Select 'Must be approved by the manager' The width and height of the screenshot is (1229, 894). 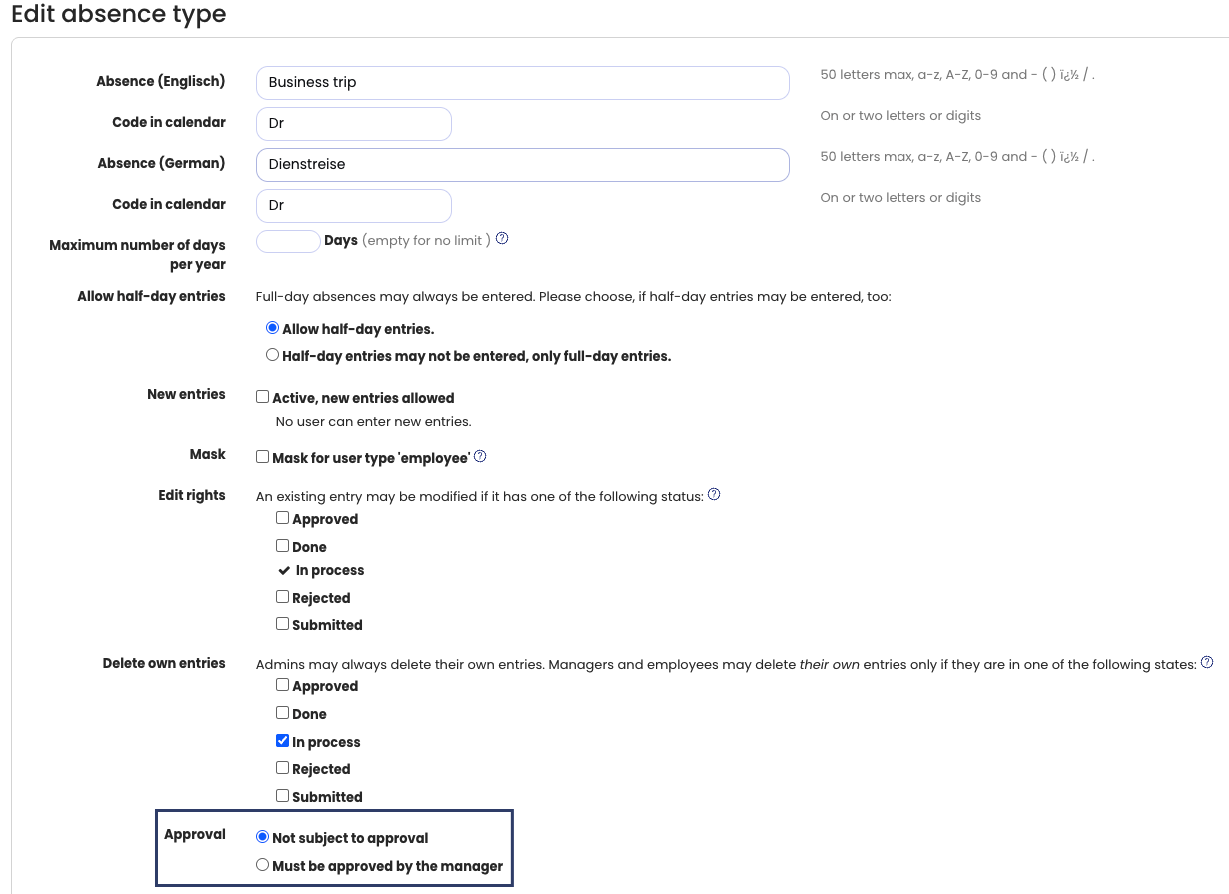(263, 865)
